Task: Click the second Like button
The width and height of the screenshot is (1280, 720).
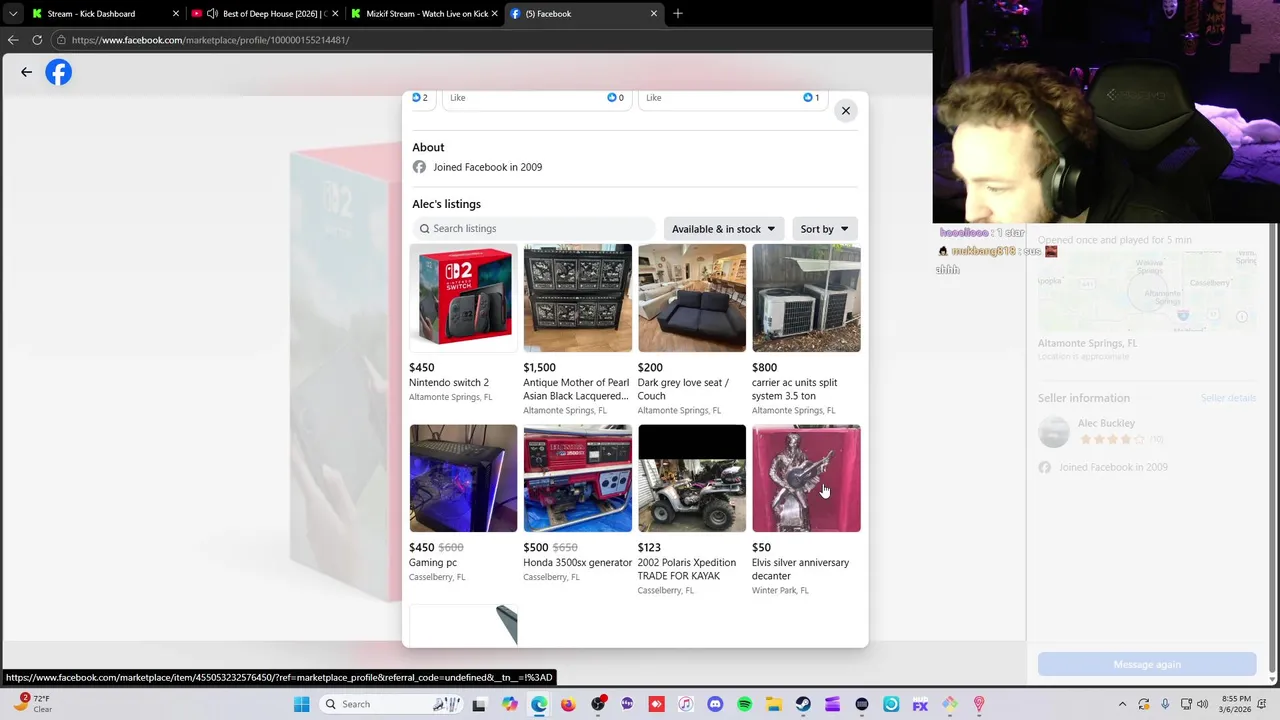Action: click(x=653, y=98)
